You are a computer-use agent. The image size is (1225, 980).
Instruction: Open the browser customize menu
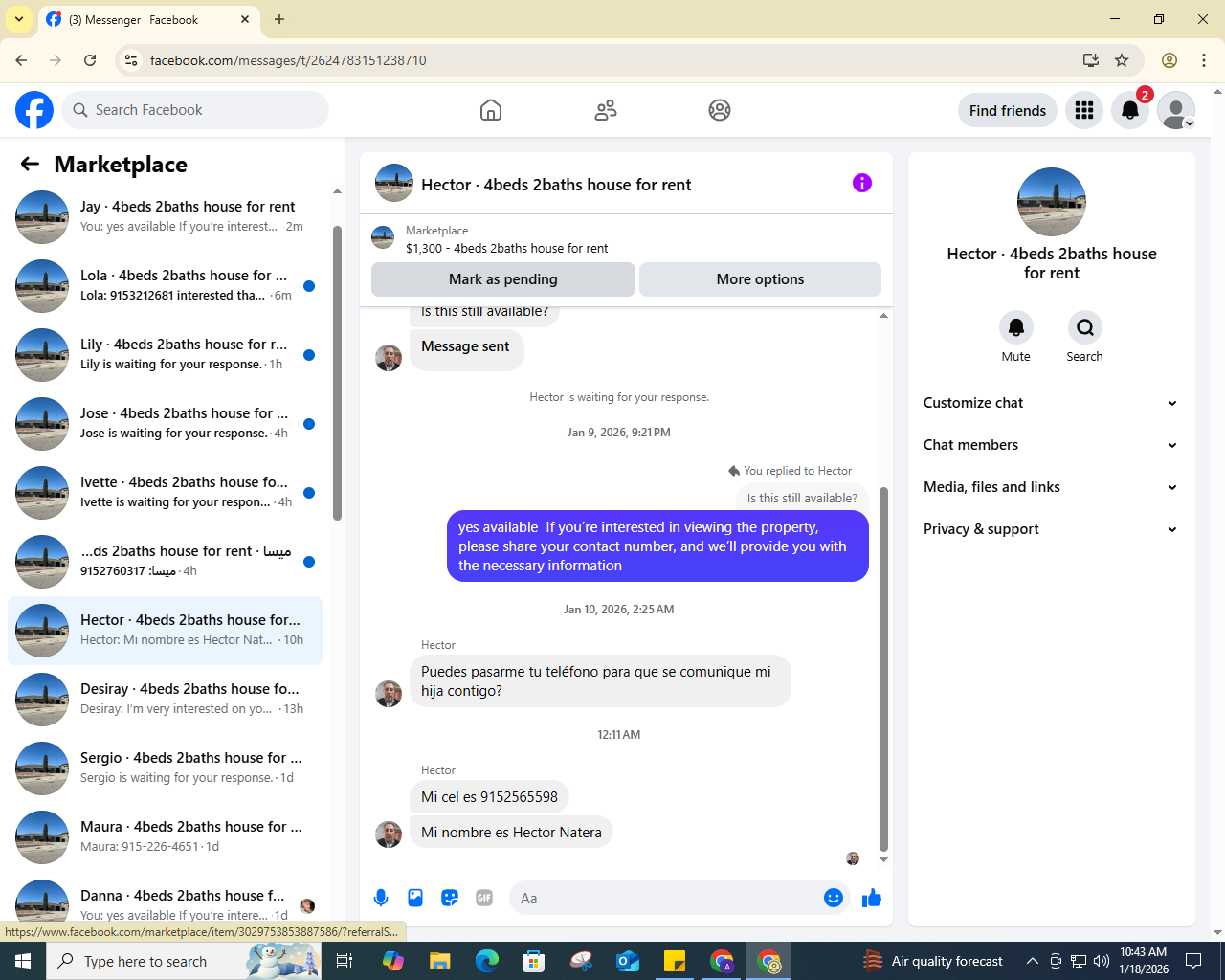pyautogui.click(x=1204, y=60)
